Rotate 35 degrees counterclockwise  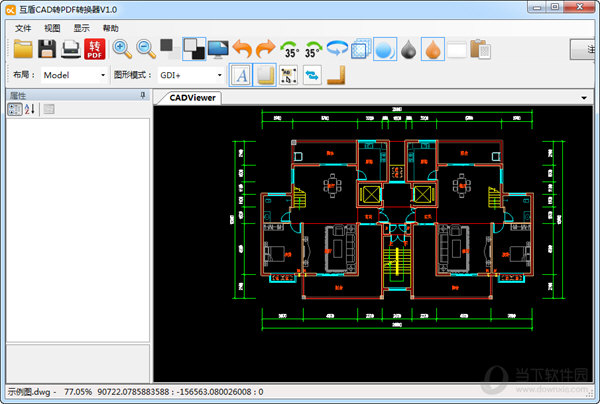point(290,49)
